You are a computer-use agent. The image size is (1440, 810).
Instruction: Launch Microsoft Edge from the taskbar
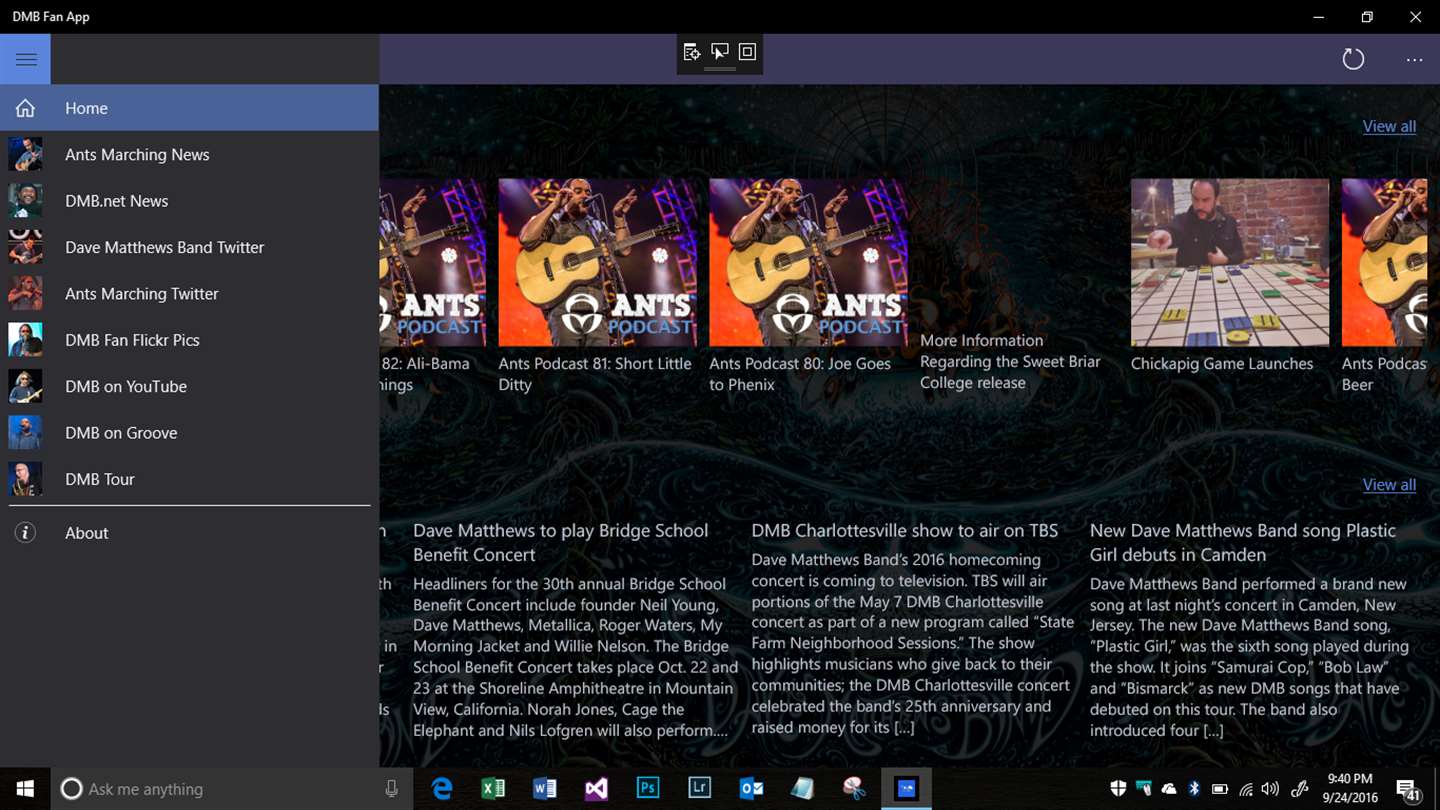[442, 789]
